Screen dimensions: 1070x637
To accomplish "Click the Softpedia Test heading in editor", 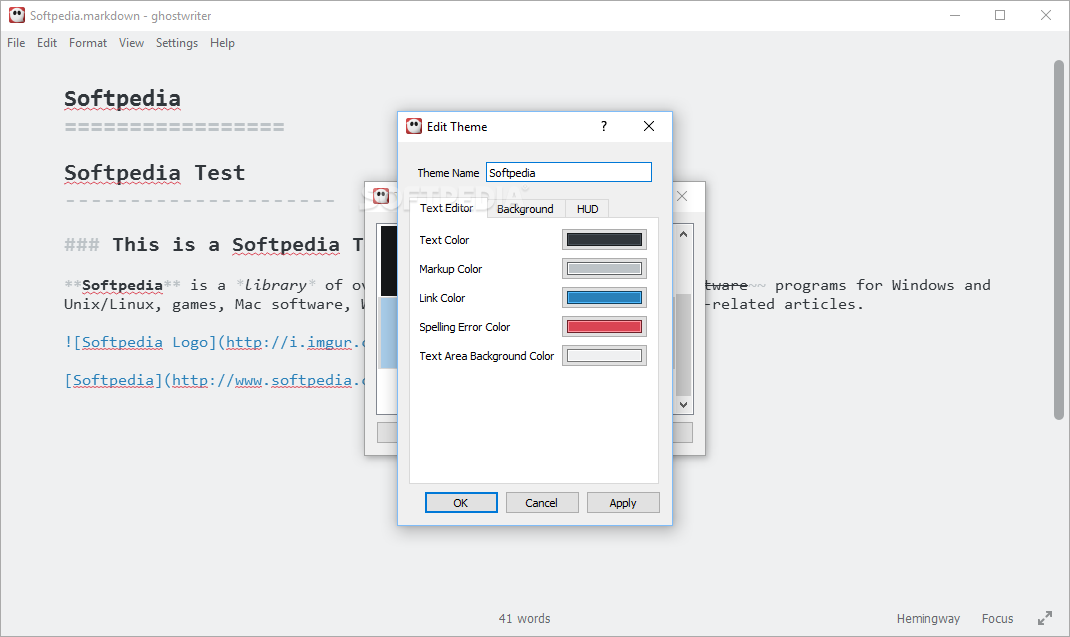I will pyautogui.click(x=154, y=173).
